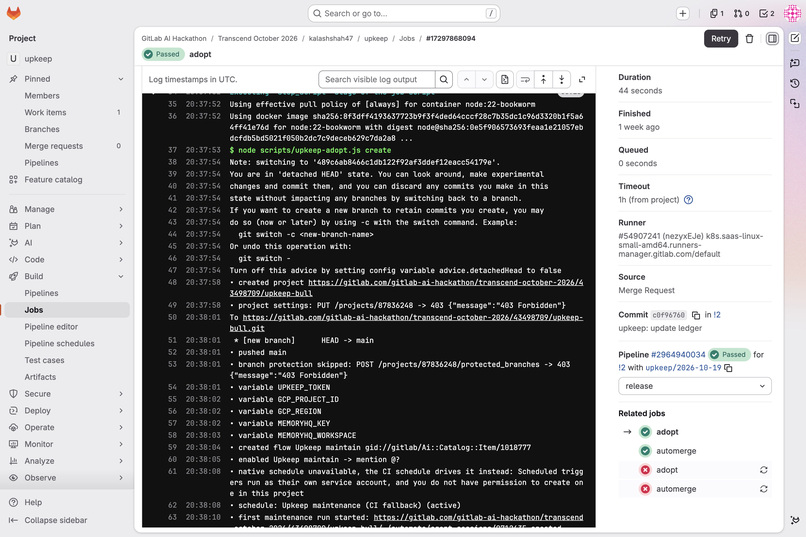Open Pipeline schedules in sidebar

click(66, 344)
